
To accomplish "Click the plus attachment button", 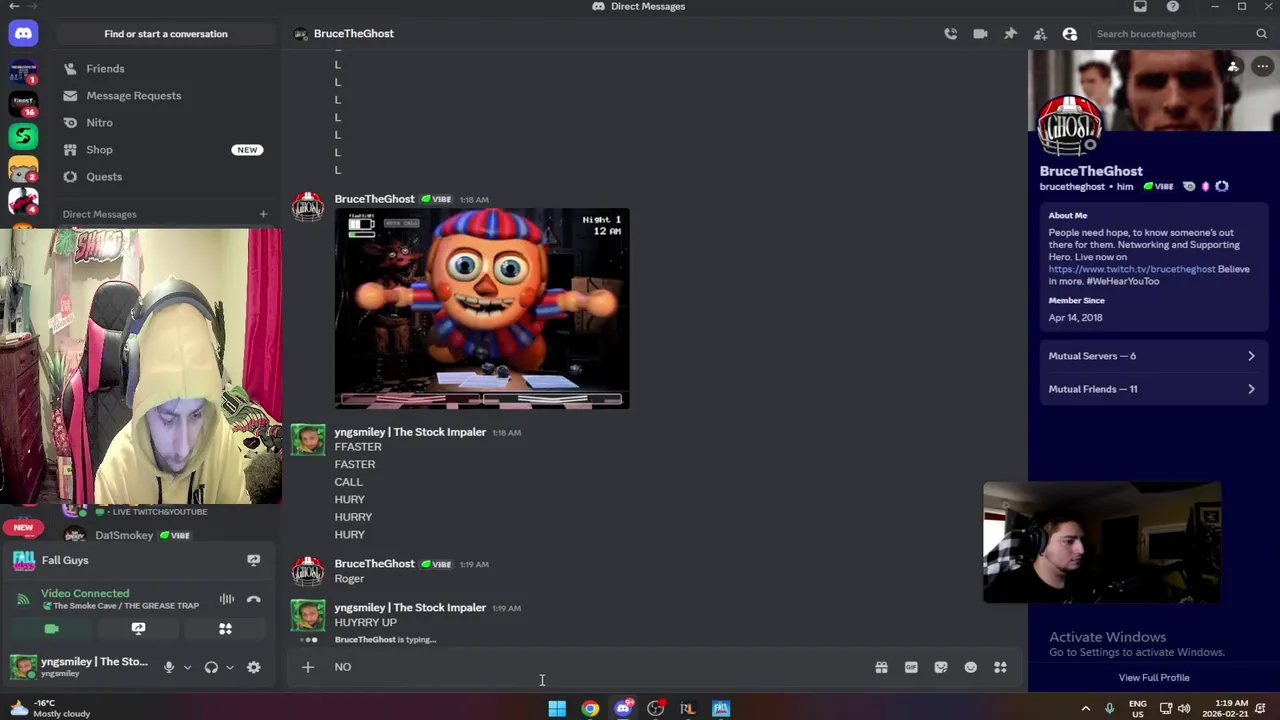I will [x=308, y=667].
